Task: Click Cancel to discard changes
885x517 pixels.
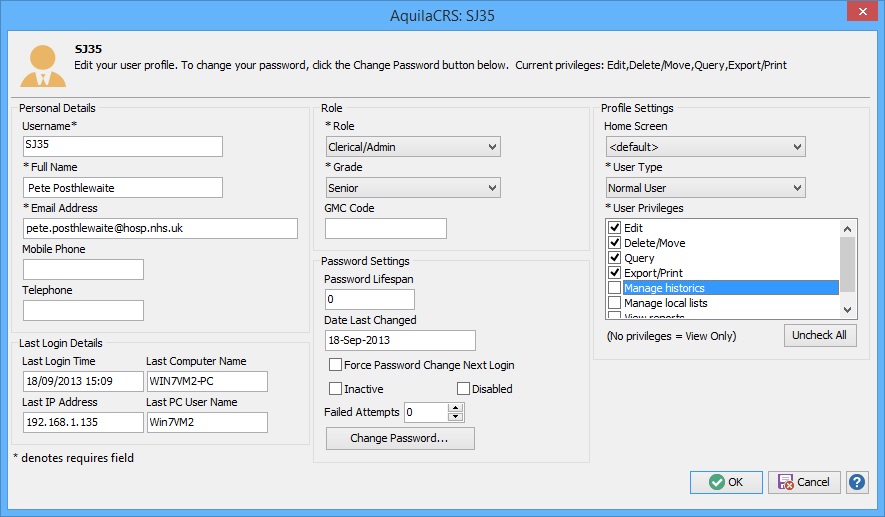Action: coord(803,482)
